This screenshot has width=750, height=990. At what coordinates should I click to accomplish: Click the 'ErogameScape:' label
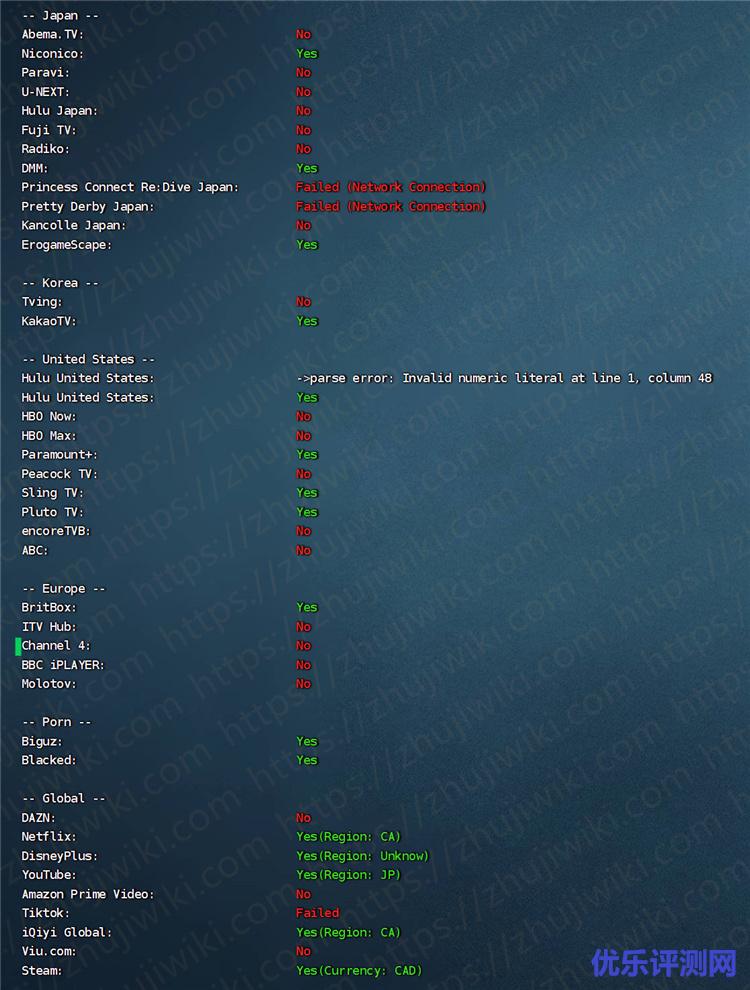pyautogui.click(x=66, y=244)
